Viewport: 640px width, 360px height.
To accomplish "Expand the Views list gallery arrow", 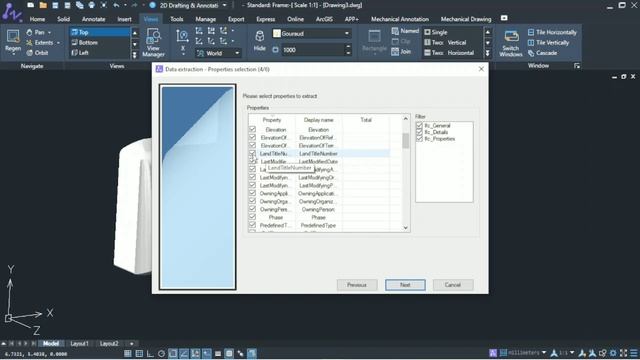I will click(134, 54).
